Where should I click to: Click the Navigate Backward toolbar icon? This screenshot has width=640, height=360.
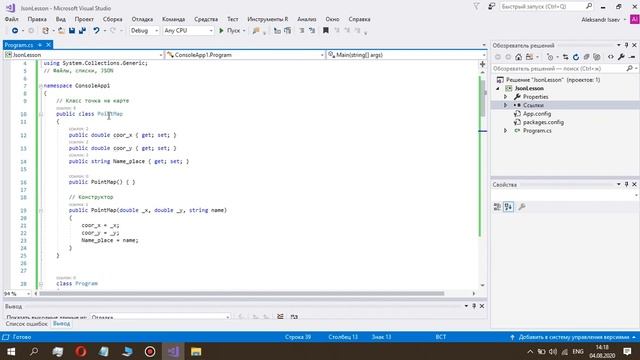coord(15,31)
